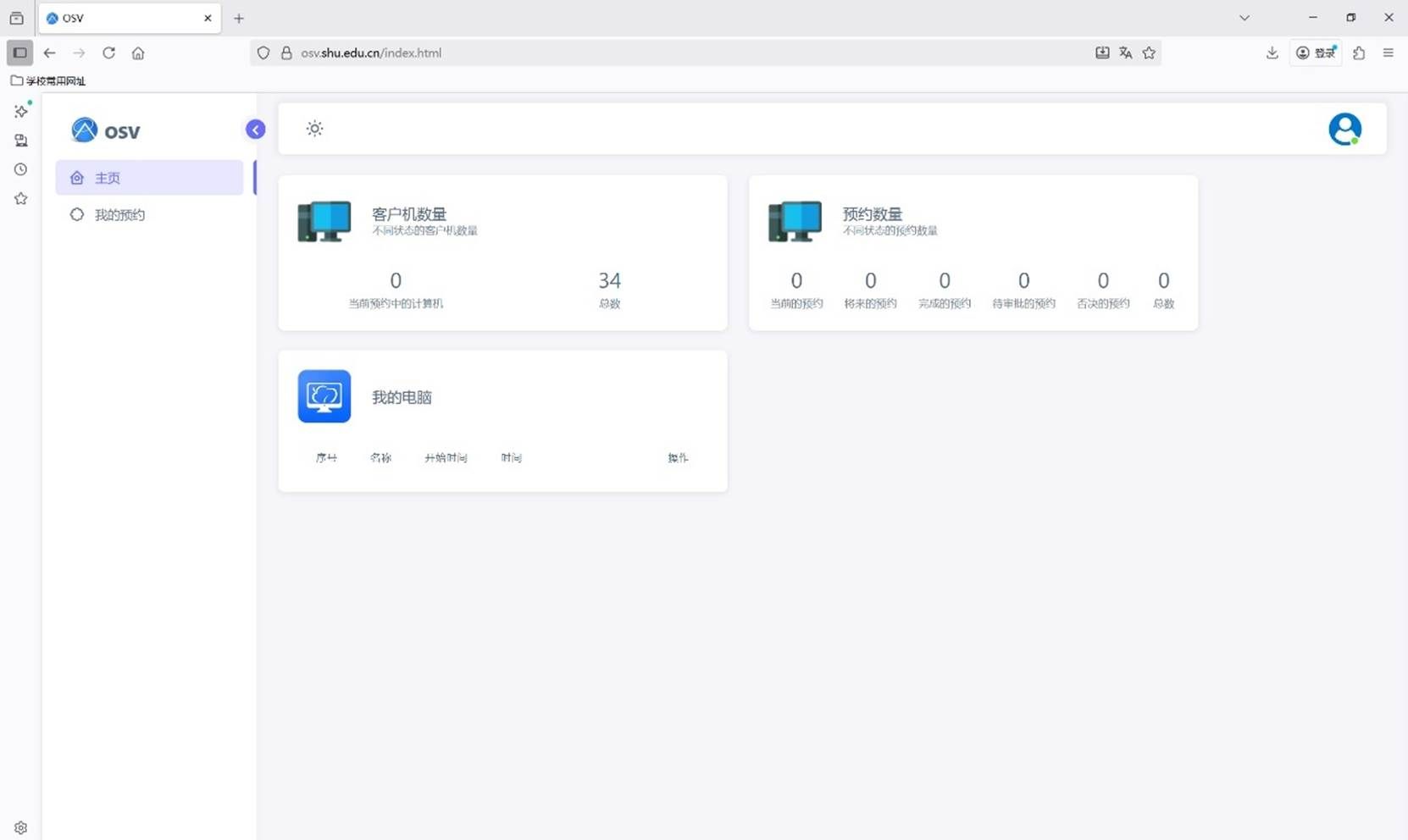The height and width of the screenshot is (840, 1408).
Task: Open the downloads panel
Action: click(1272, 52)
